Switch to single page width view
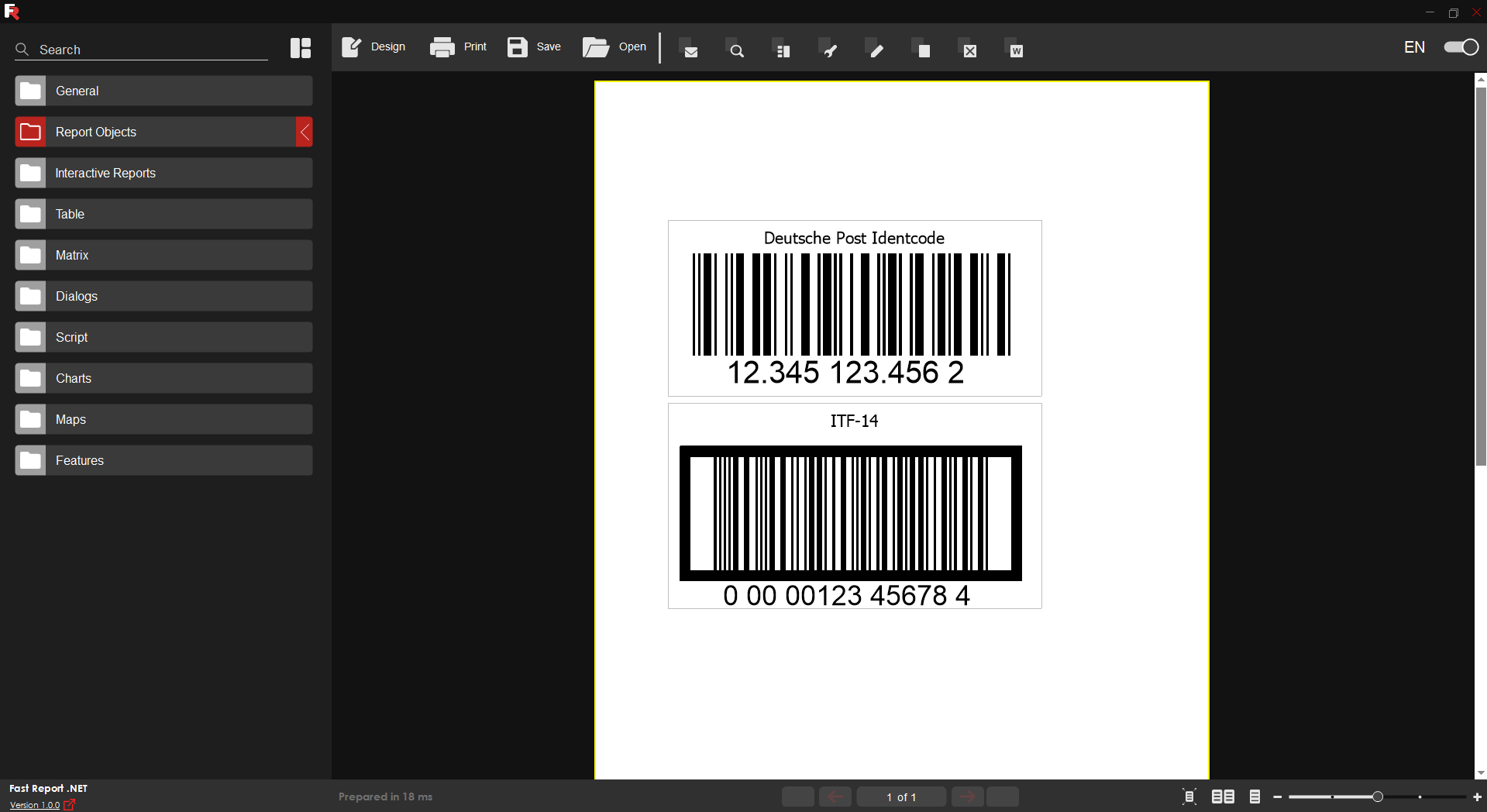The width and height of the screenshot is (1487, 812). click(x=1255, y=797)
